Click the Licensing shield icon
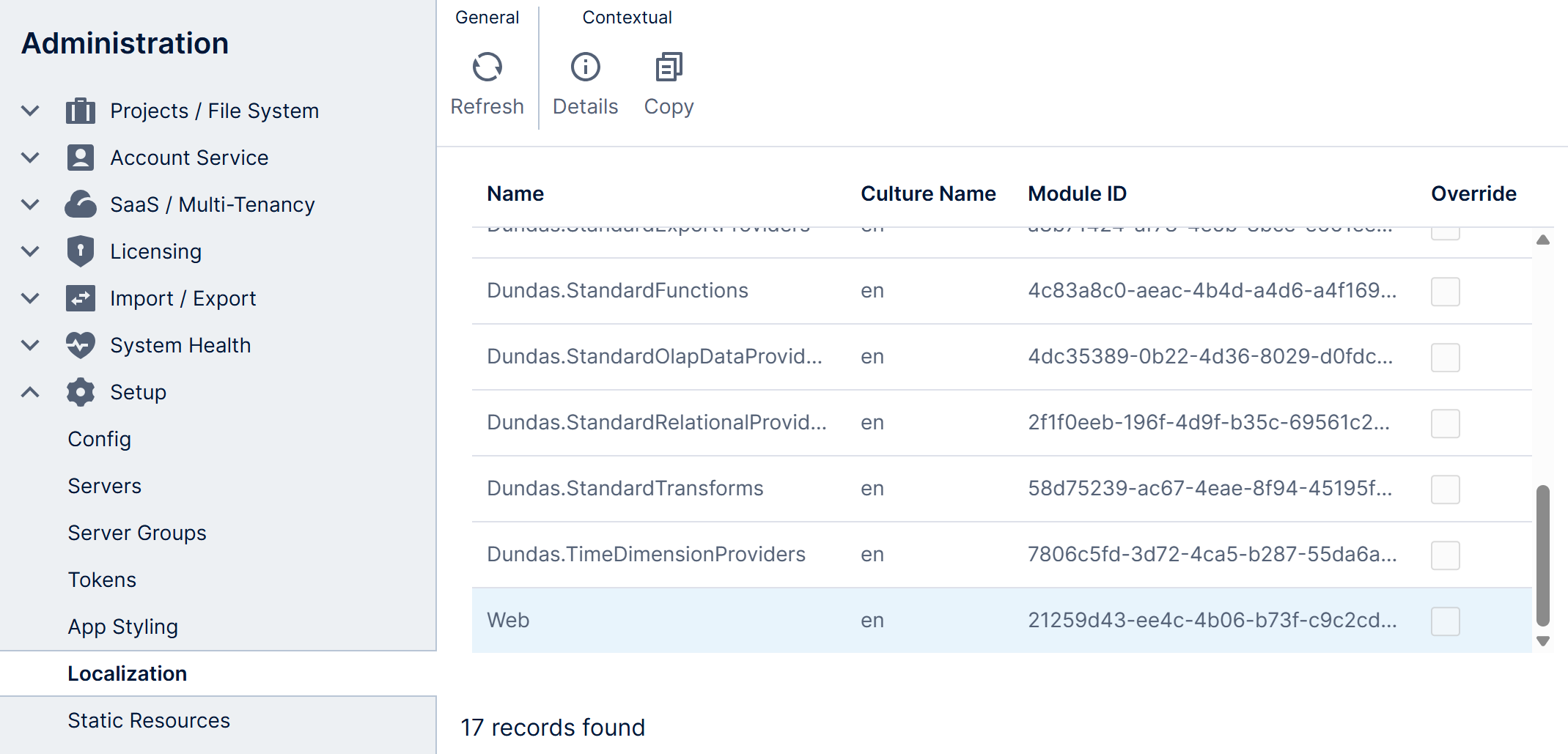The height and width of the screenshot is (754, 1568). click(81, 251)
